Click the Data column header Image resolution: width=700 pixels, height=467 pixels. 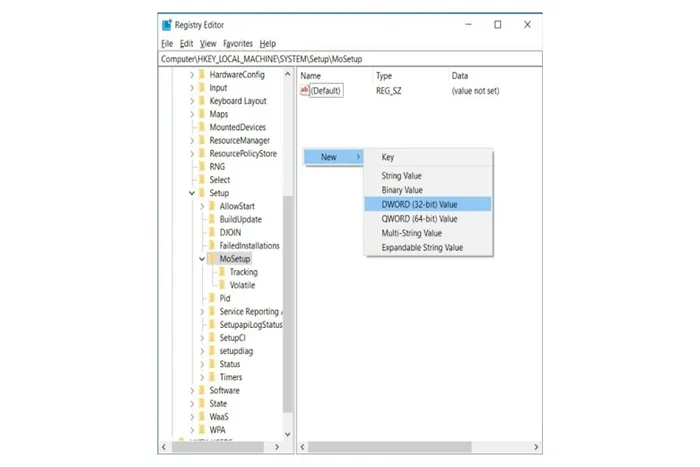point(460,76)
